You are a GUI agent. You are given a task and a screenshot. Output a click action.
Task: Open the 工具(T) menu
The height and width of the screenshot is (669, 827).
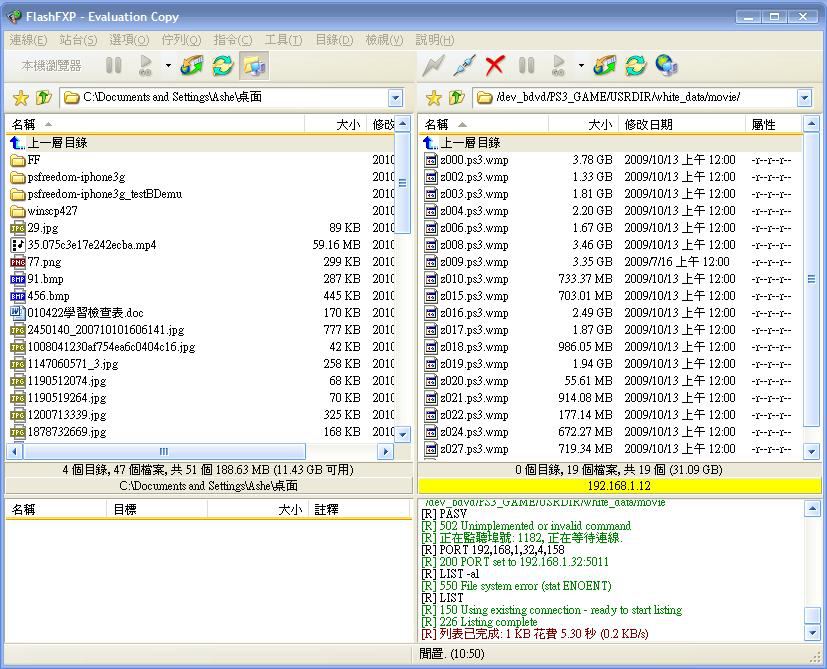(284, 40)
